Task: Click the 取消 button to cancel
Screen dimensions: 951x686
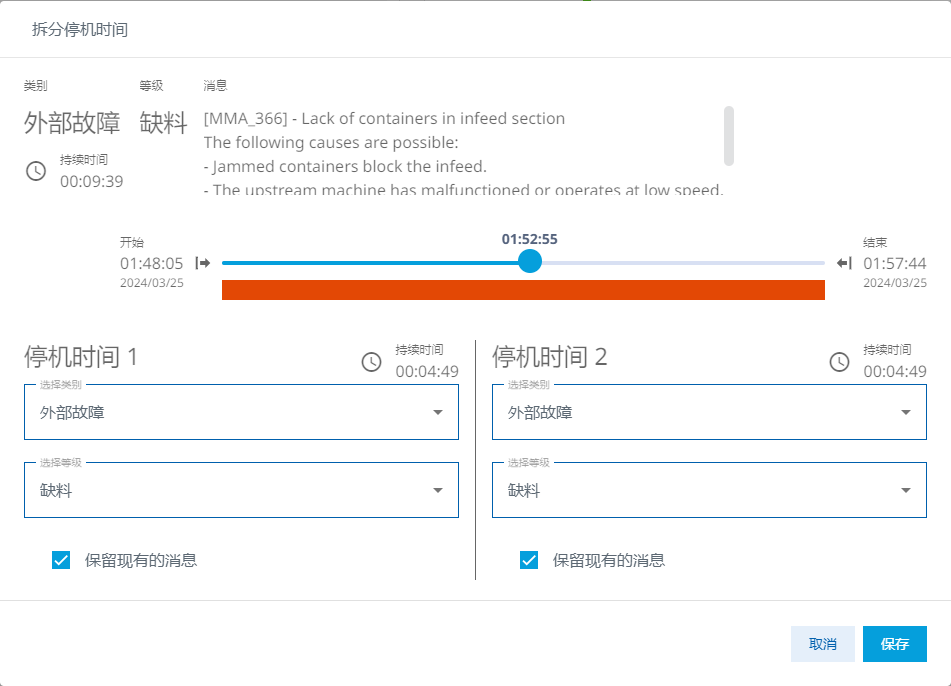Action: point(822,644)
